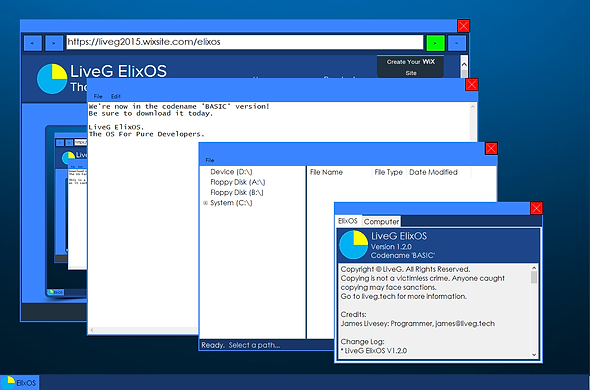Screen dimensions: 590x390
Task: Click the ElixOS pie logo in About window
Action: tap(354, 245)
